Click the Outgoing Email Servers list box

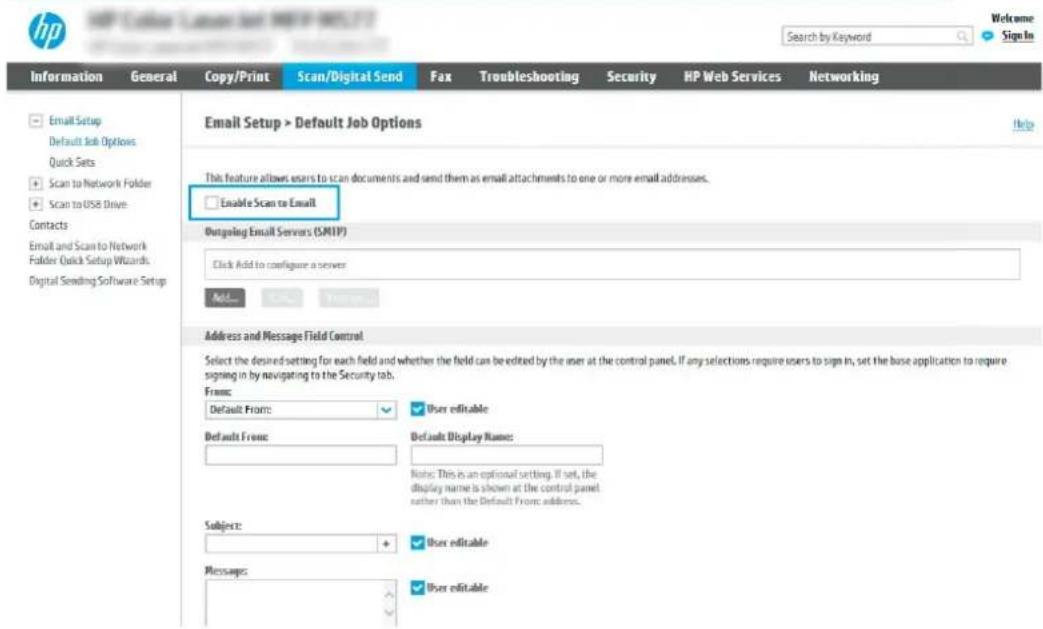click(612, 265)
